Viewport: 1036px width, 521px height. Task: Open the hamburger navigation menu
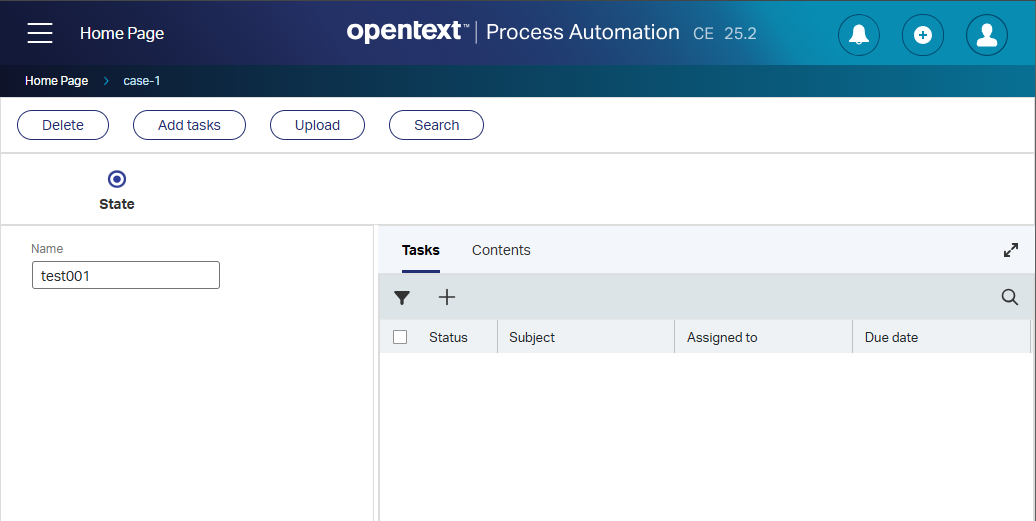pos(40,33)
